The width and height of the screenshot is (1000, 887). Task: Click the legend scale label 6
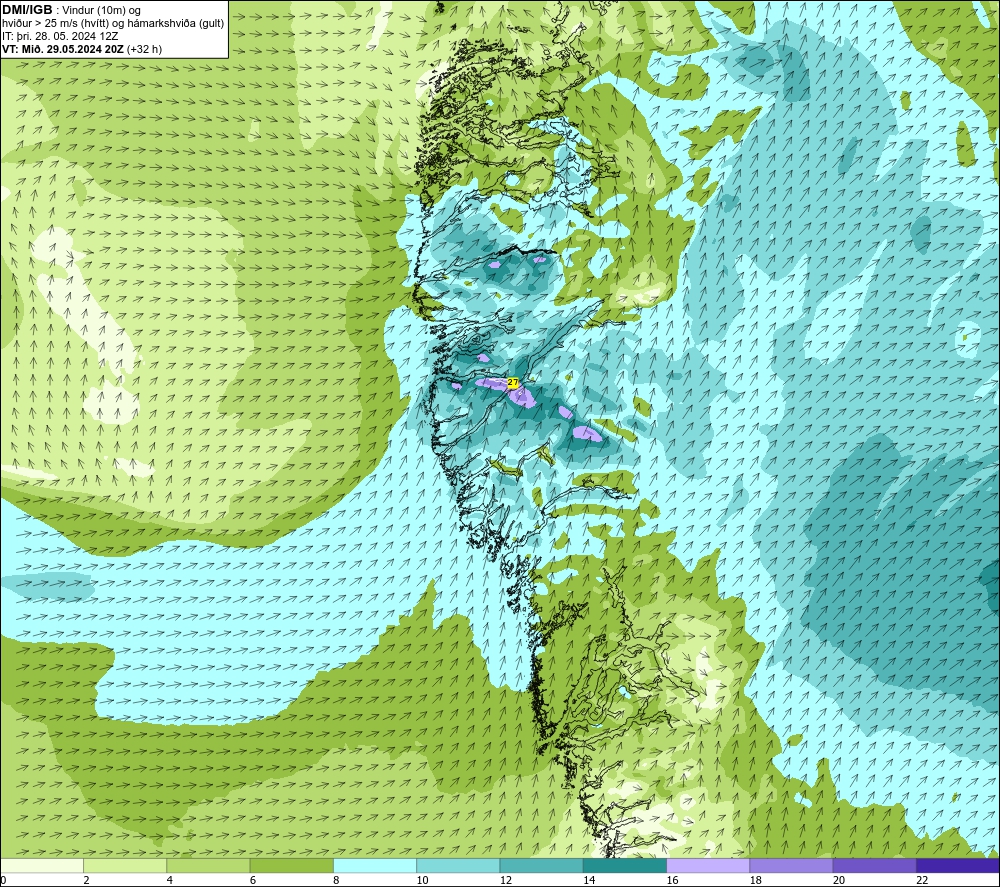tap(253, 880)
